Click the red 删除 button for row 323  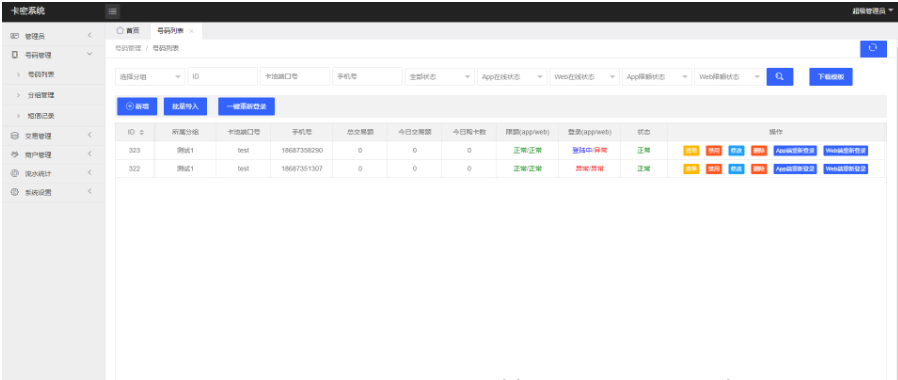759,151
